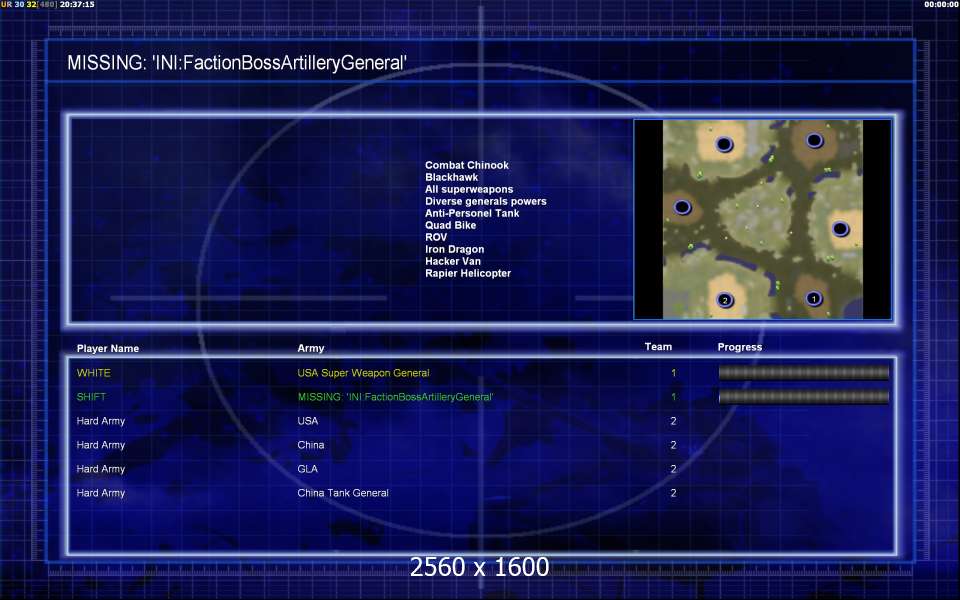Click SHIFT's MISSING FactionBossArtilleryGeneral army entry

(396, 397)
